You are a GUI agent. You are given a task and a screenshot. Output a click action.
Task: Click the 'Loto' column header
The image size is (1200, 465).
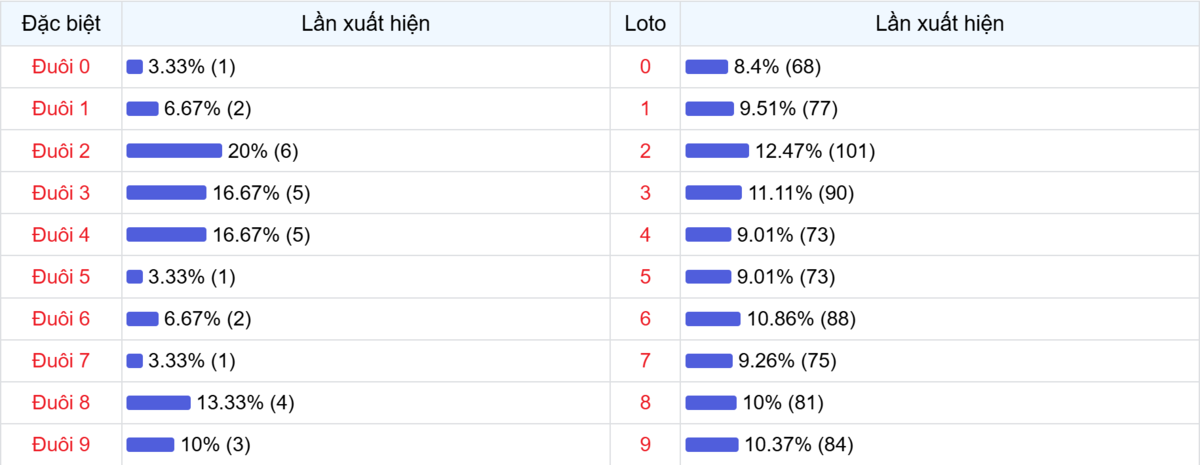pos(645,23)
